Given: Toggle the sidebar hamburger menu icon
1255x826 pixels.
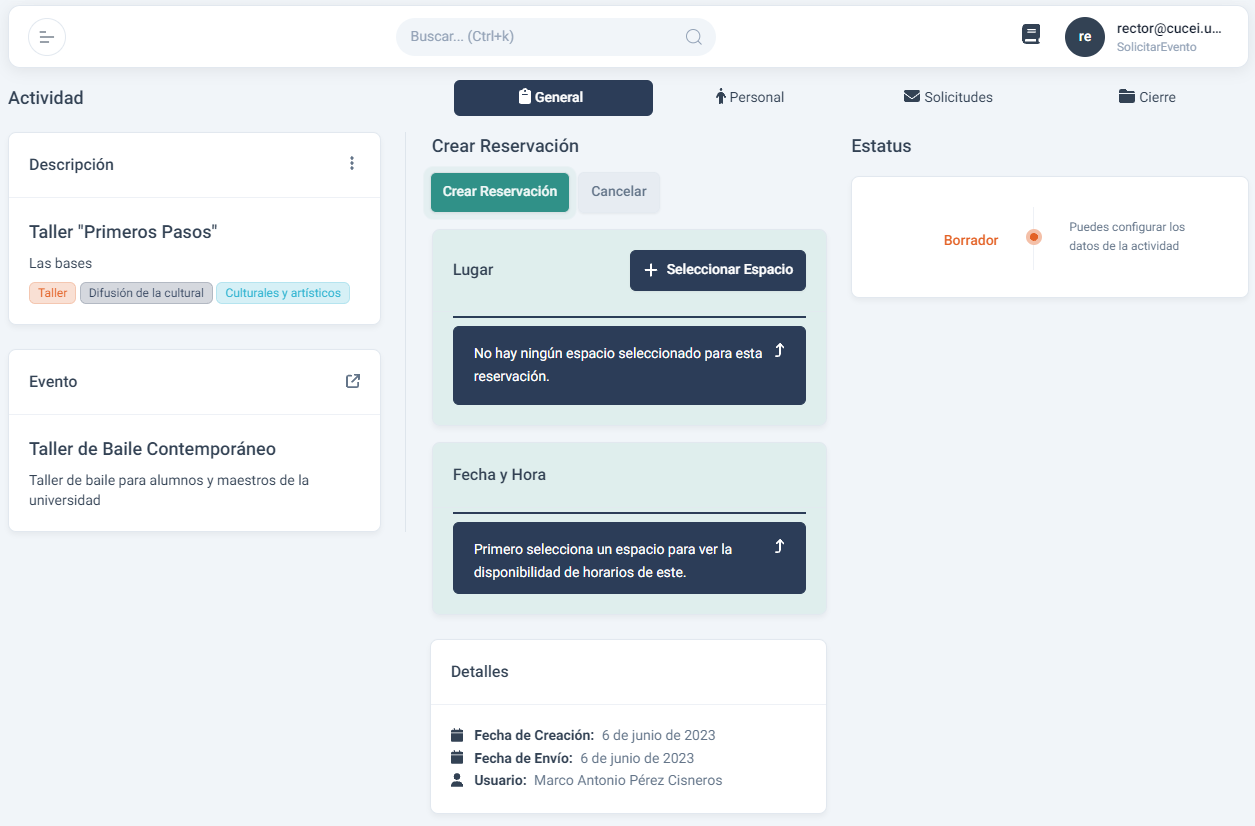Looking at the screenshot, I should click(x=47, y=37).
